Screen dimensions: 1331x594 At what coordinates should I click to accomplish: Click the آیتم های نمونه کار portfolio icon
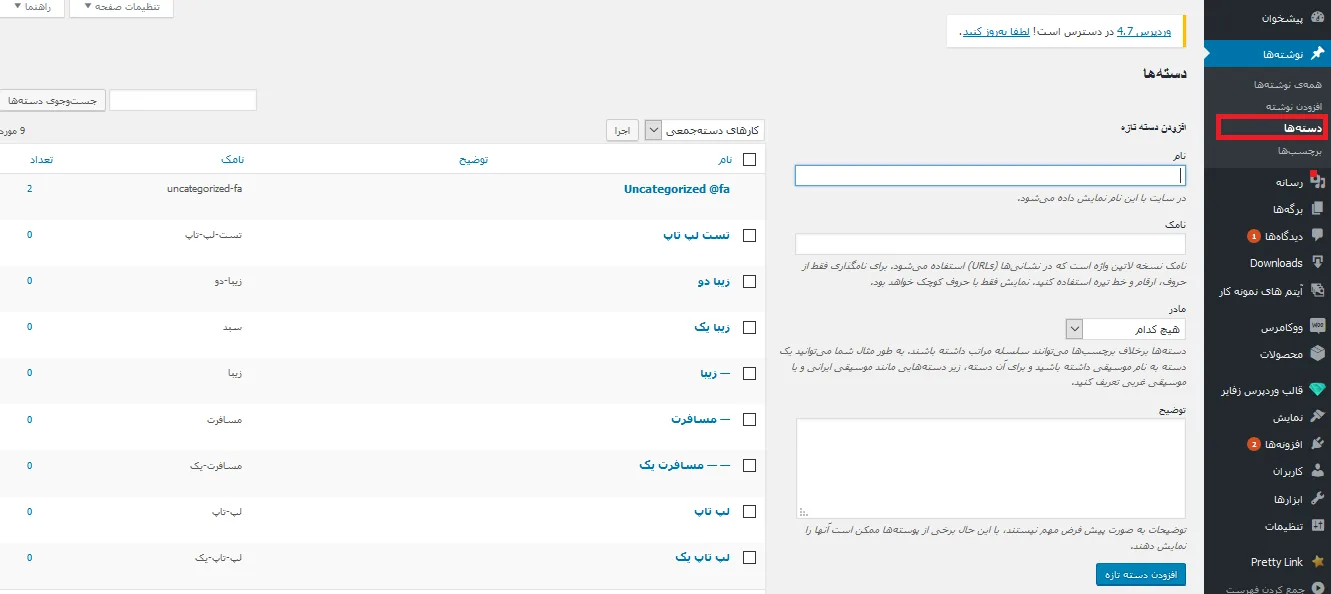pyautogui.click(x=1317, y=291)
